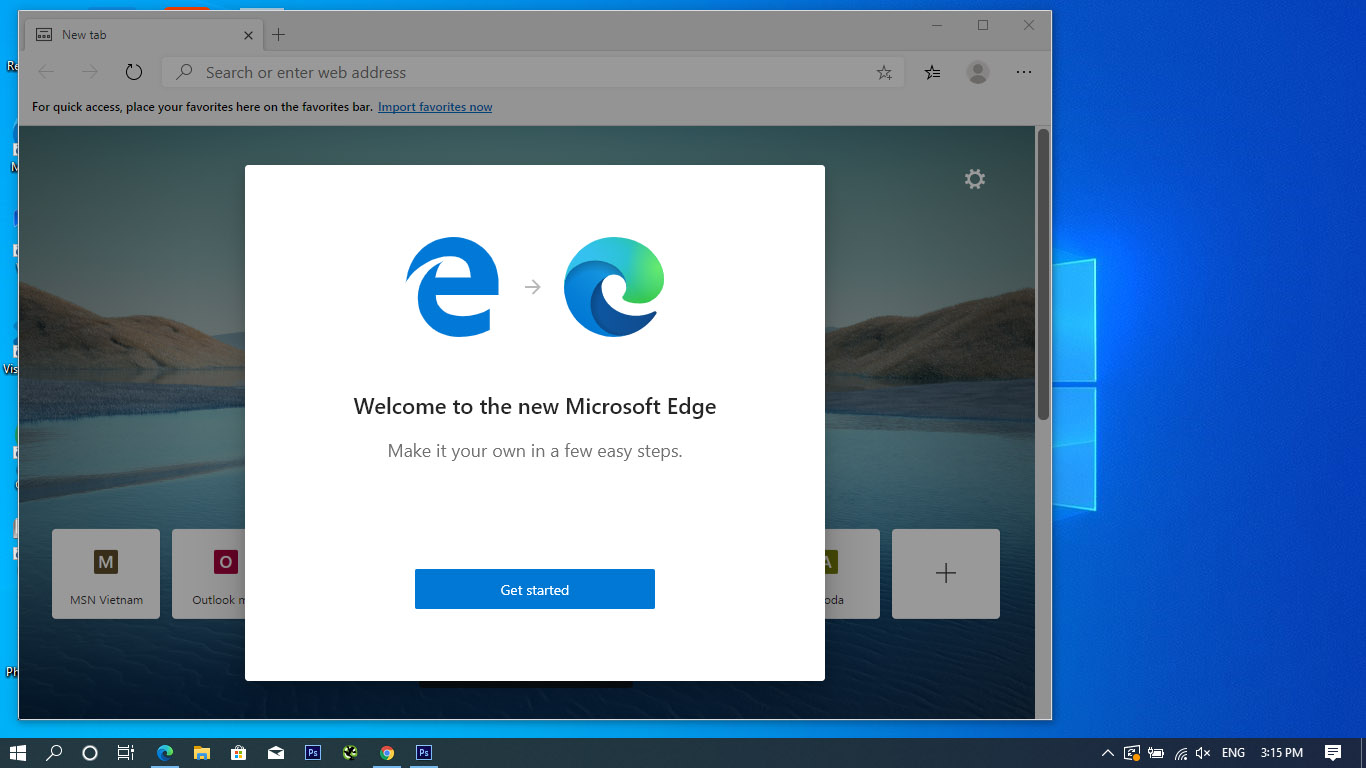
Task: Click the Make it your own in a few easy steps text
Action: [535, 451]
